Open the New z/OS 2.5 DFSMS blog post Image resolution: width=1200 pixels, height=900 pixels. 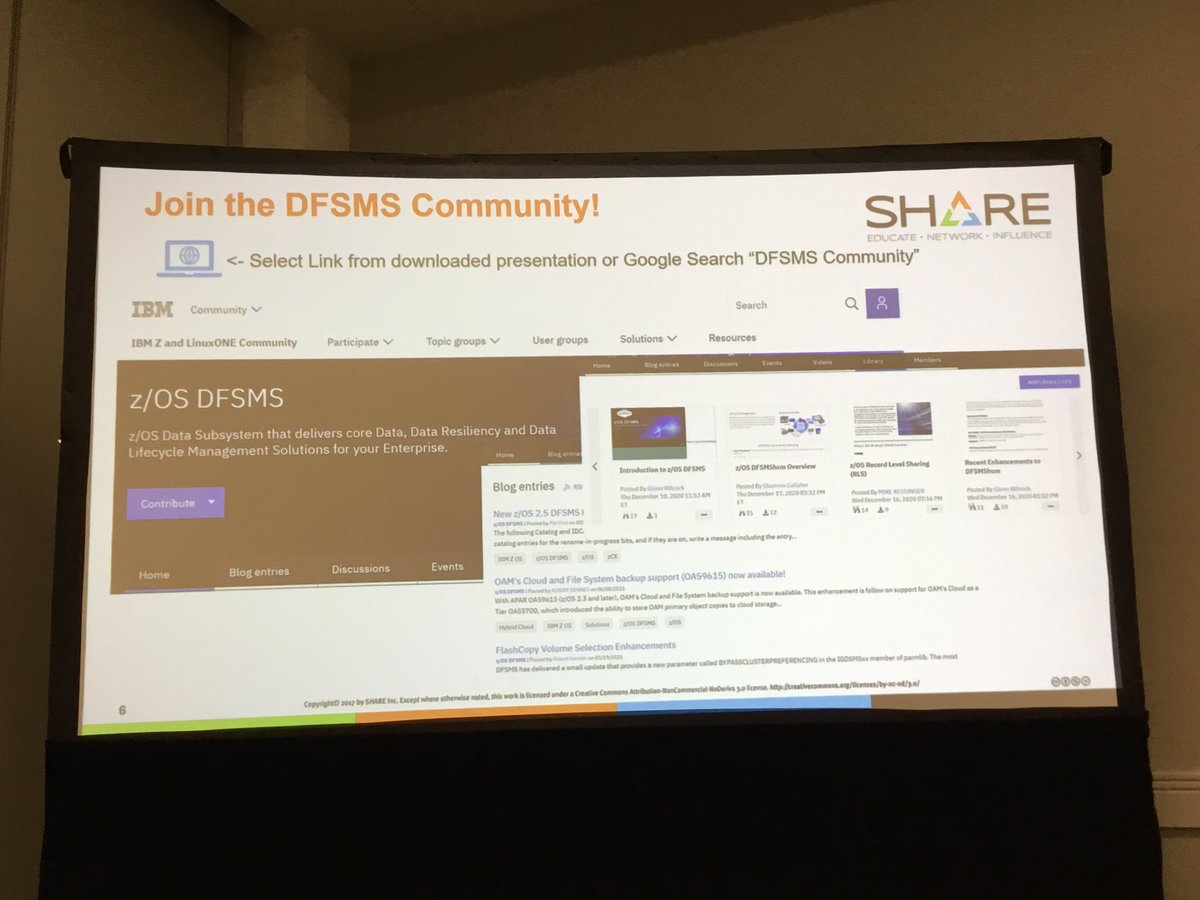point(538,513)
